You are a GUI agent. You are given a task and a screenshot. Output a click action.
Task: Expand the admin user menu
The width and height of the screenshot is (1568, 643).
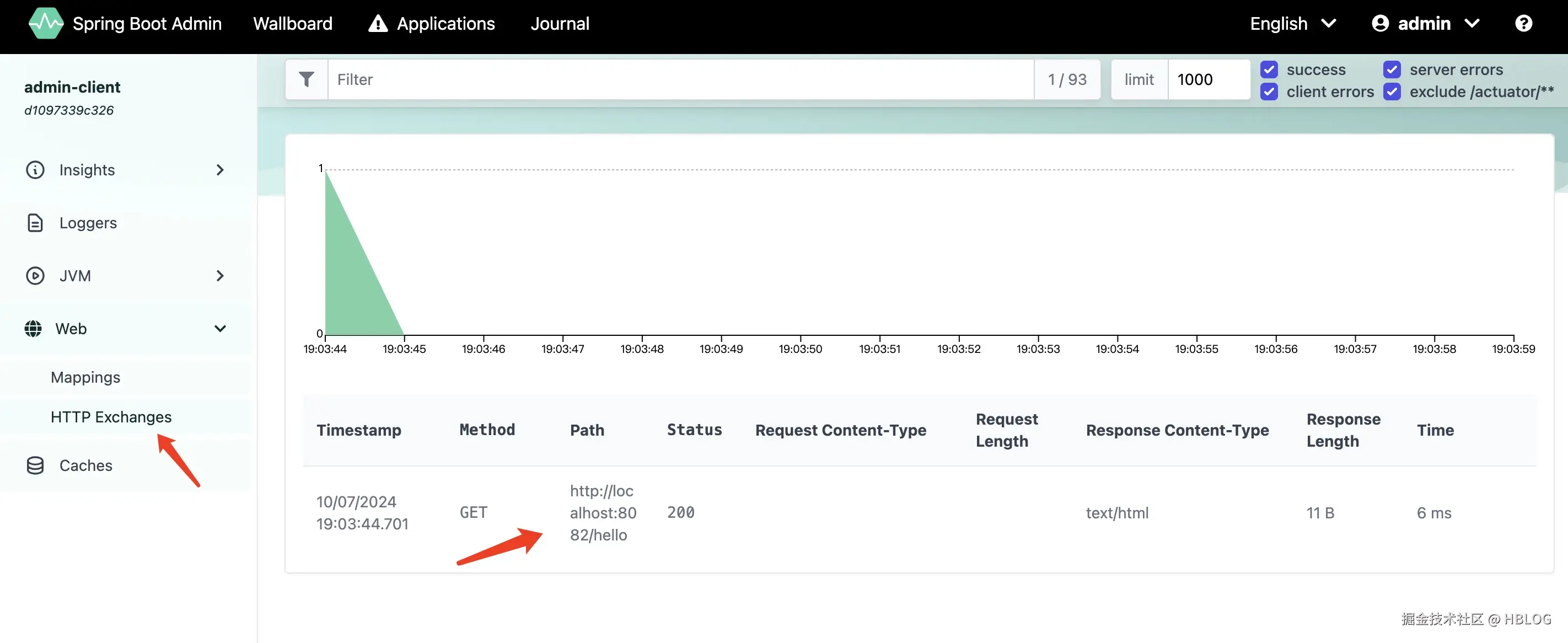tap(1425, 23)
